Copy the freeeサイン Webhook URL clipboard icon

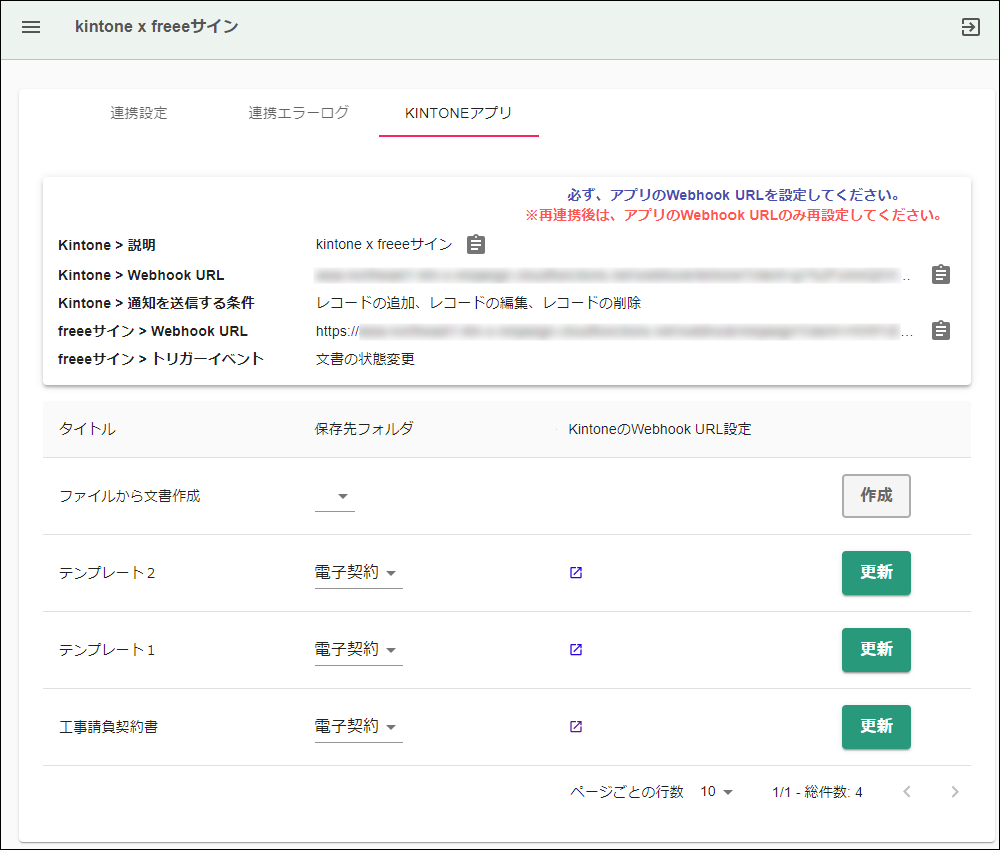pyautogui.click(x=941, y=330)
